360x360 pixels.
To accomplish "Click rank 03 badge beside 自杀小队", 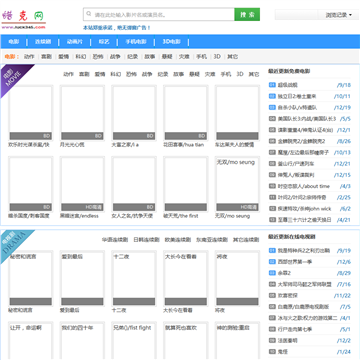I will tap(272, 107).
